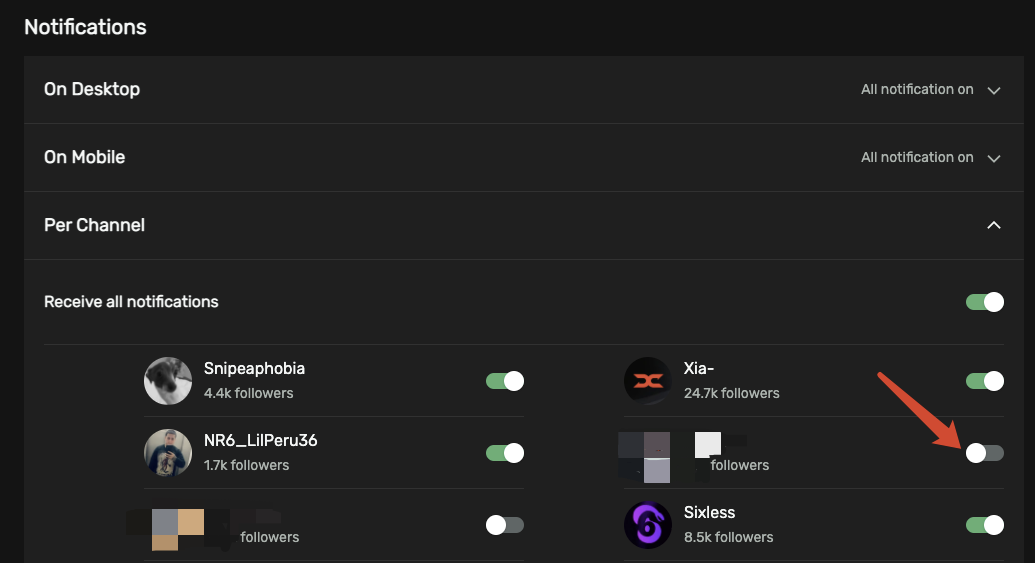1035x563 pixels.
Task: Click the Xia- channel name
Action: click(700, 369)
